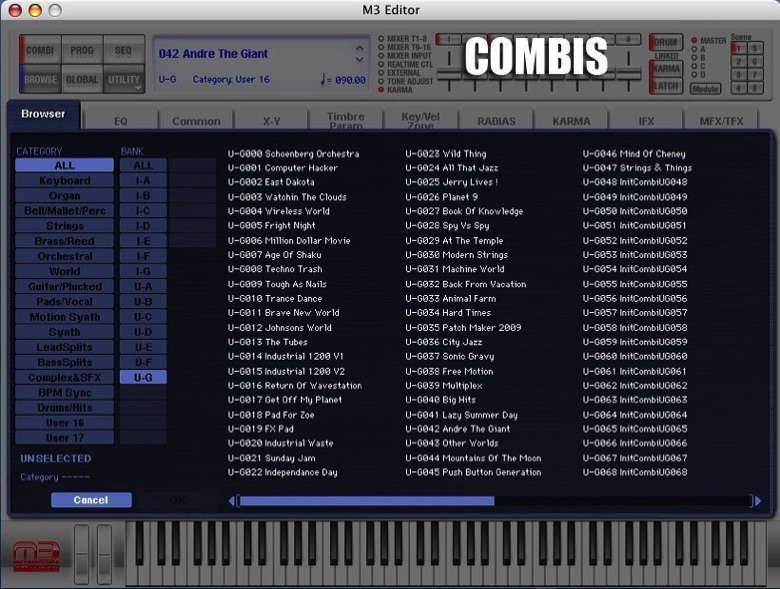This screenshot has width=780, height=589.
Task: Click the horizontal scrollbar thumb of the combi list
Action: (x=367, y=501)
